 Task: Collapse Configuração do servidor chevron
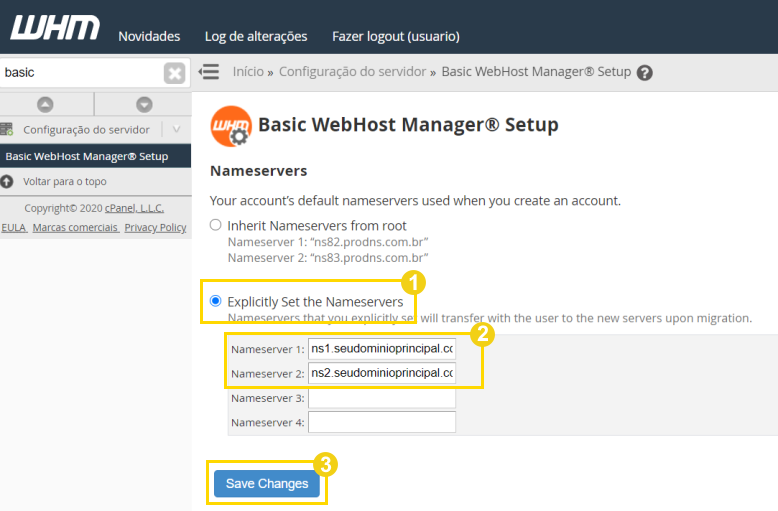coord(176,129)
